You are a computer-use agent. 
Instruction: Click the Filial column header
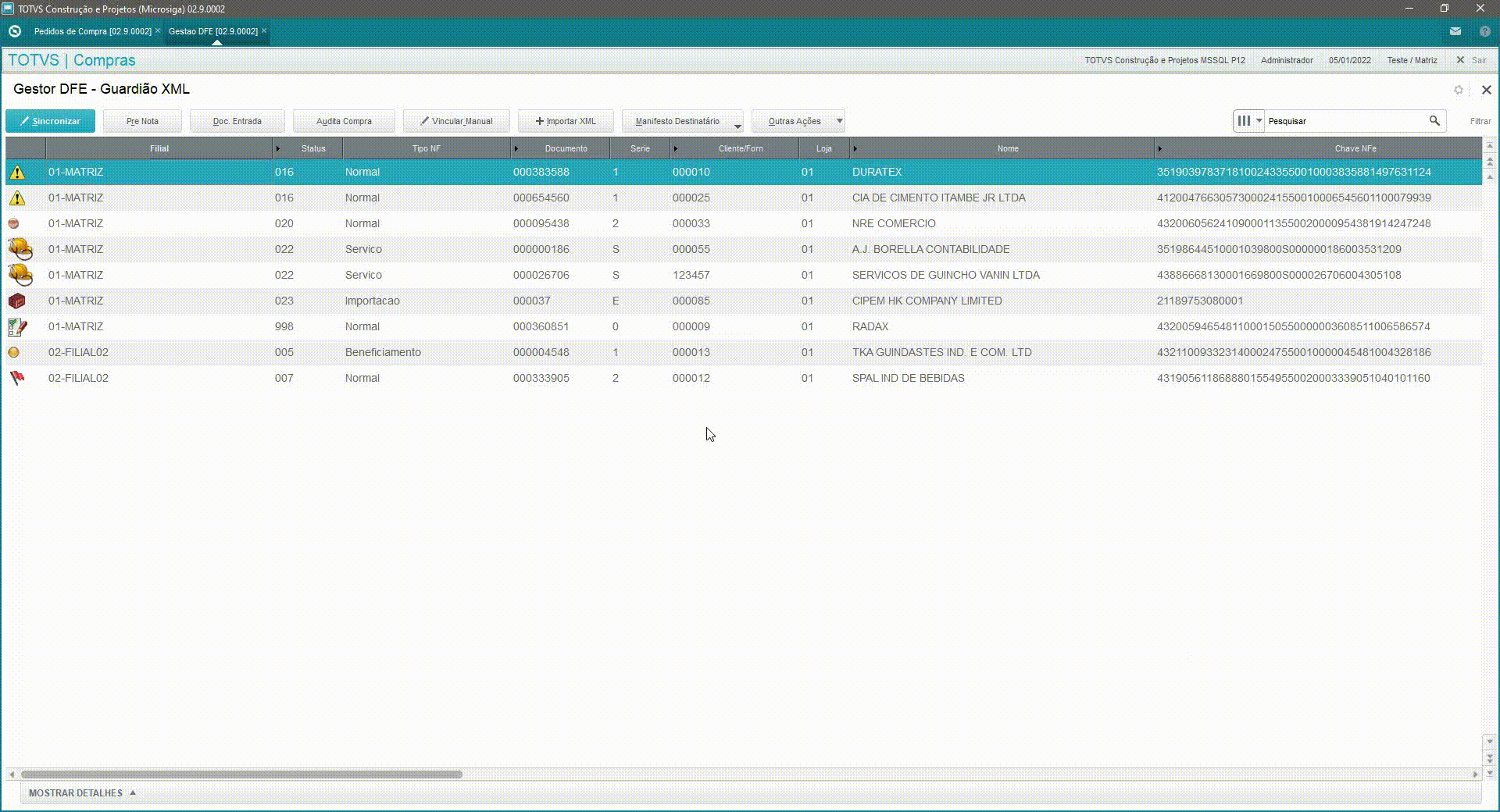click(159, 148)
